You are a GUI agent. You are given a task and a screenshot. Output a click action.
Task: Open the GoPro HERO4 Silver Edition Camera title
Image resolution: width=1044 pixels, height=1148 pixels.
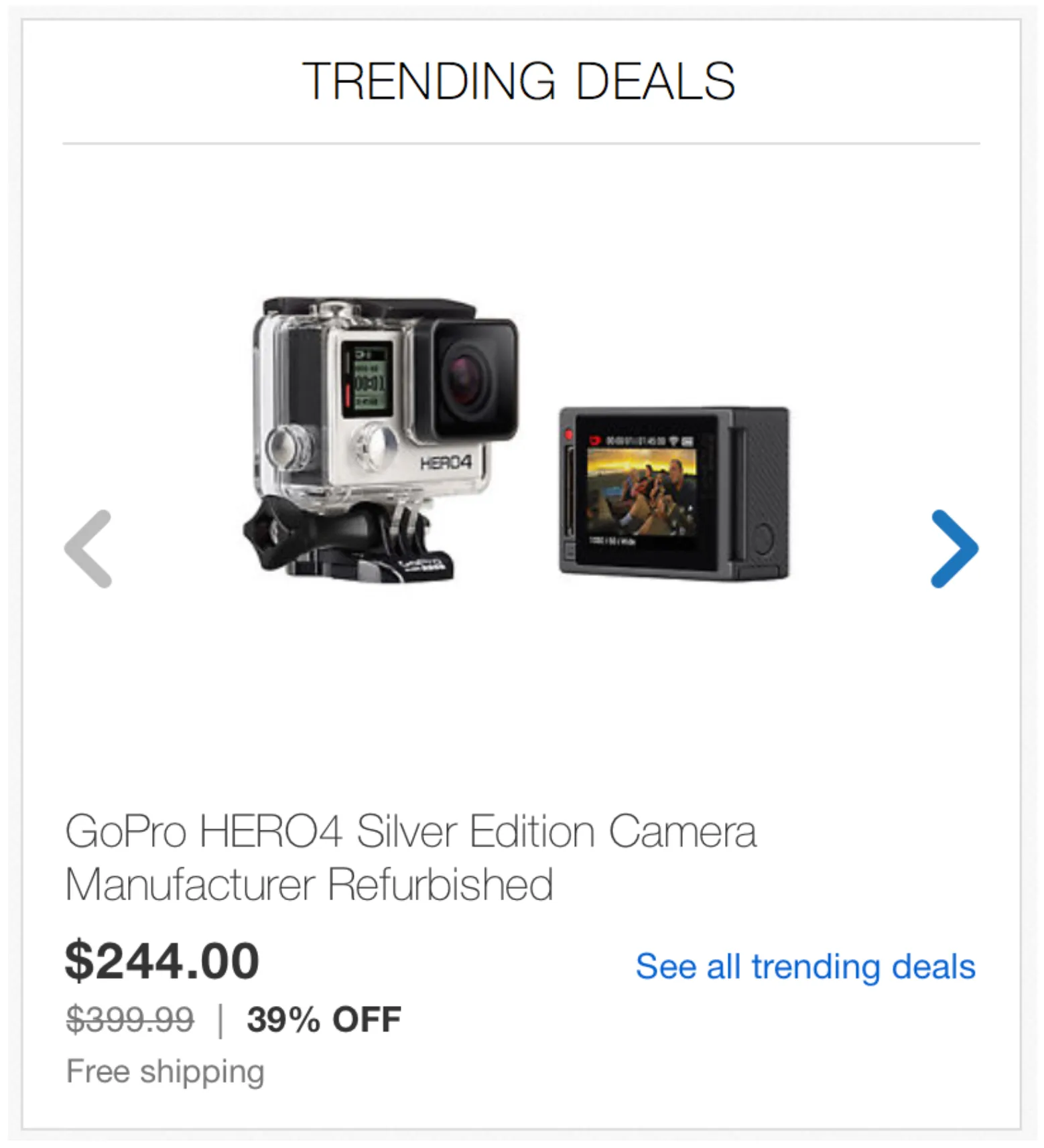coord(411,831)
